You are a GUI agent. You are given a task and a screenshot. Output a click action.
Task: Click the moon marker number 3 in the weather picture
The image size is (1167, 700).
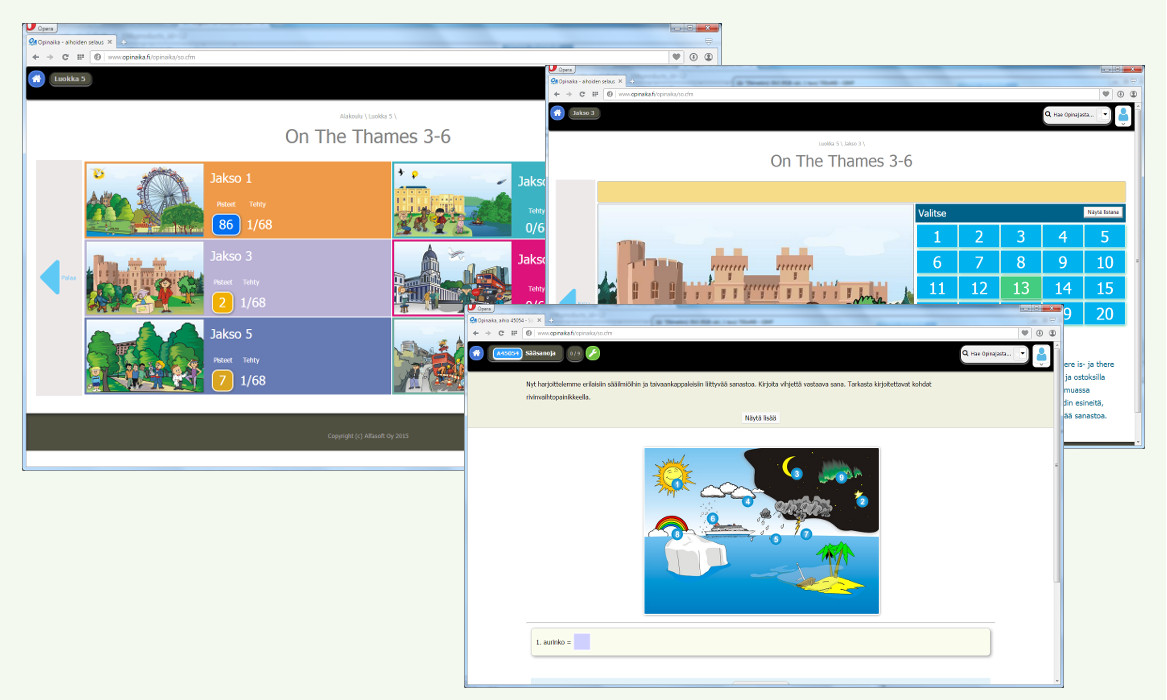796,474
